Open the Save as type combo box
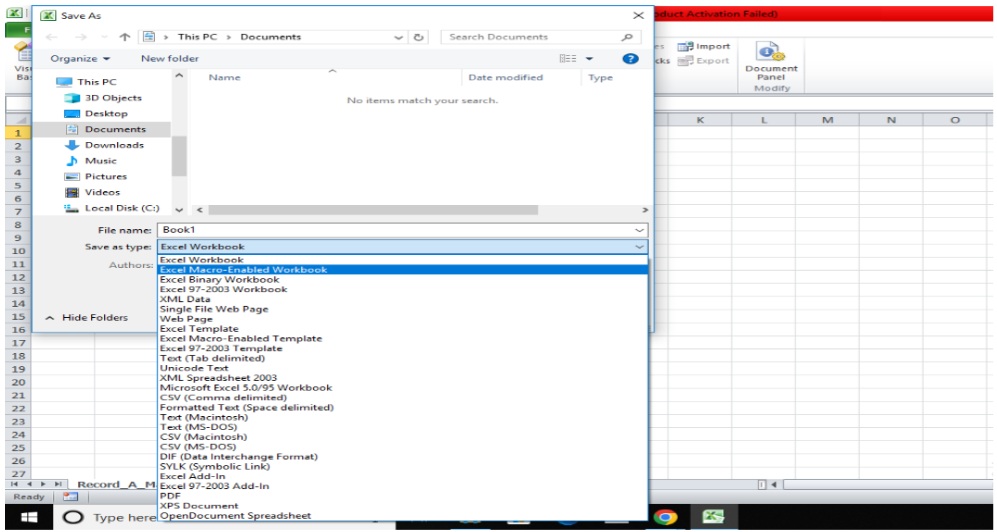 tap(402, 247)
